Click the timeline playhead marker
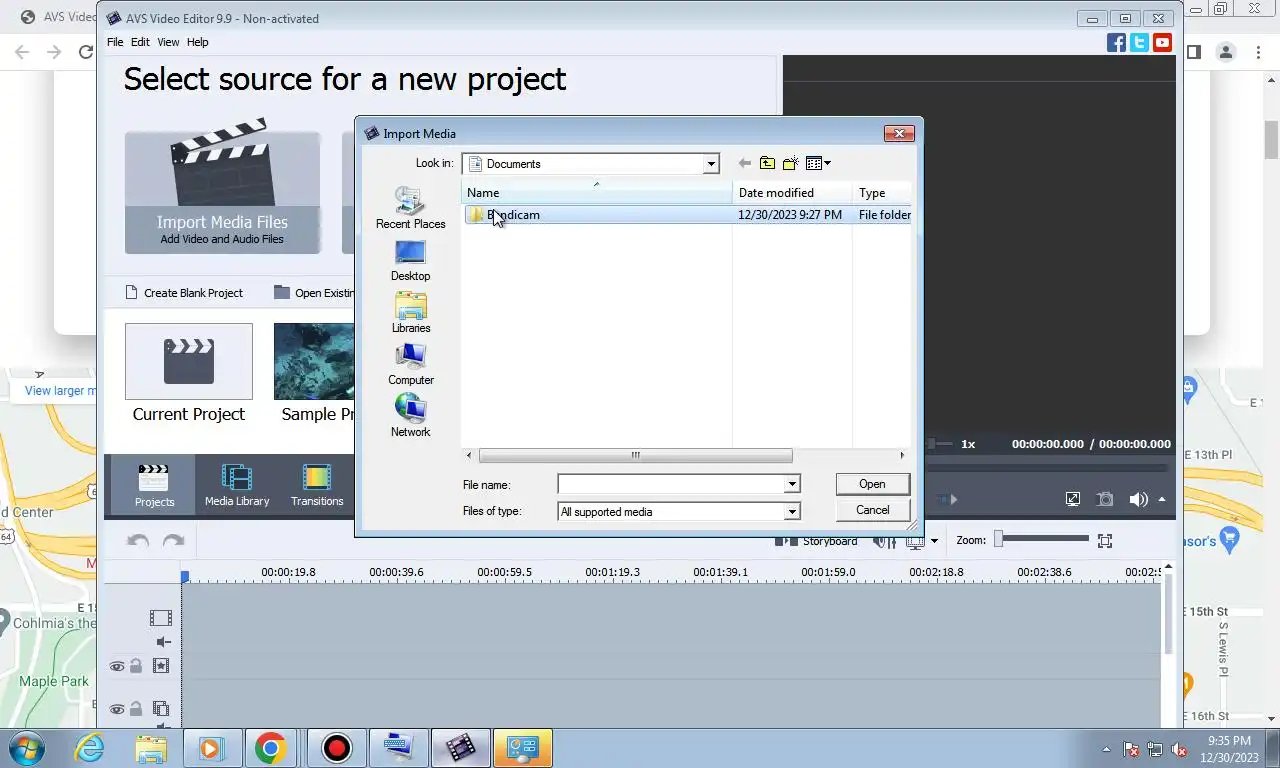This screenshot has width=1280, height=768. tap(185, 577)
